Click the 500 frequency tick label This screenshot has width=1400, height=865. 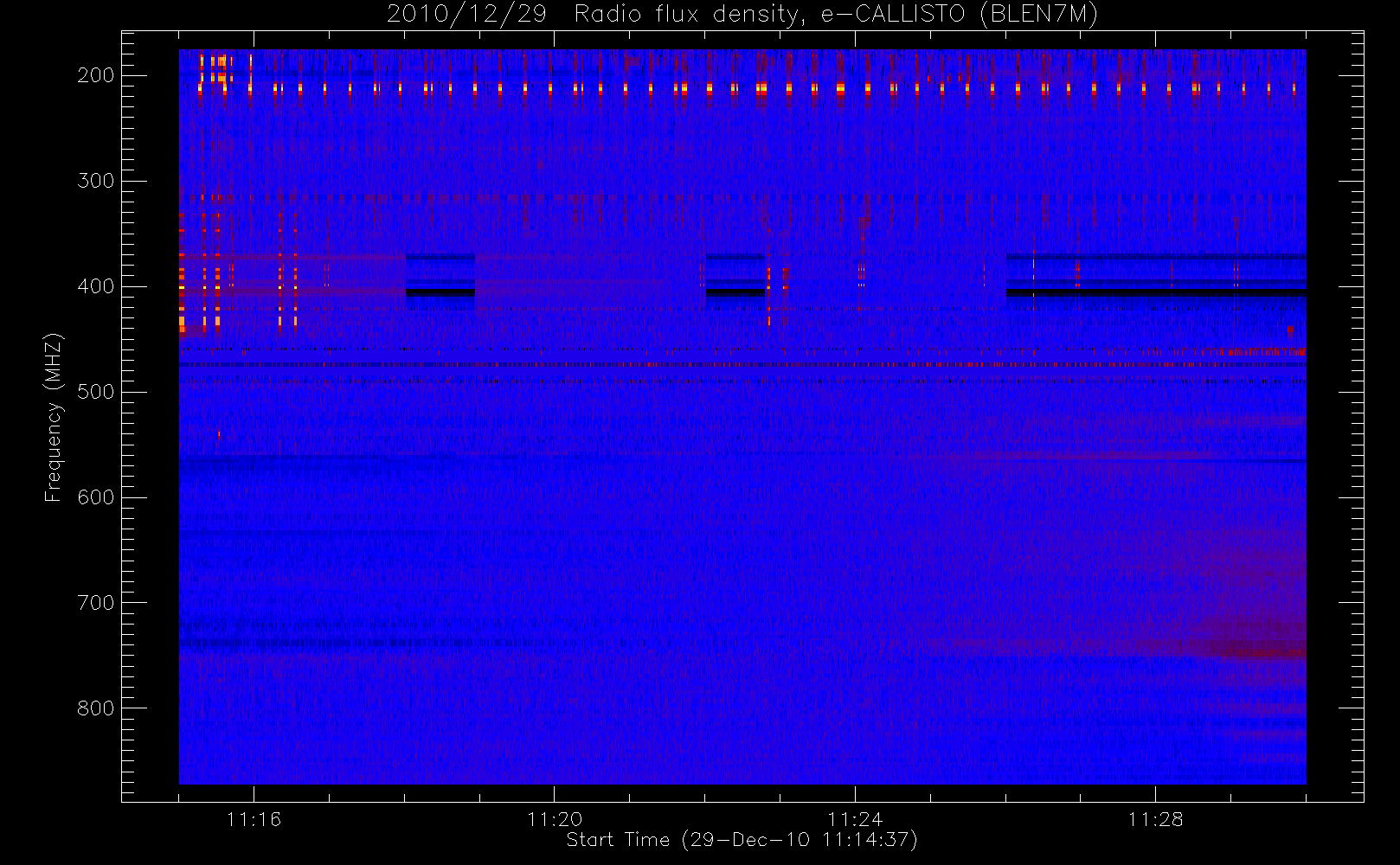tap(96, 392)
